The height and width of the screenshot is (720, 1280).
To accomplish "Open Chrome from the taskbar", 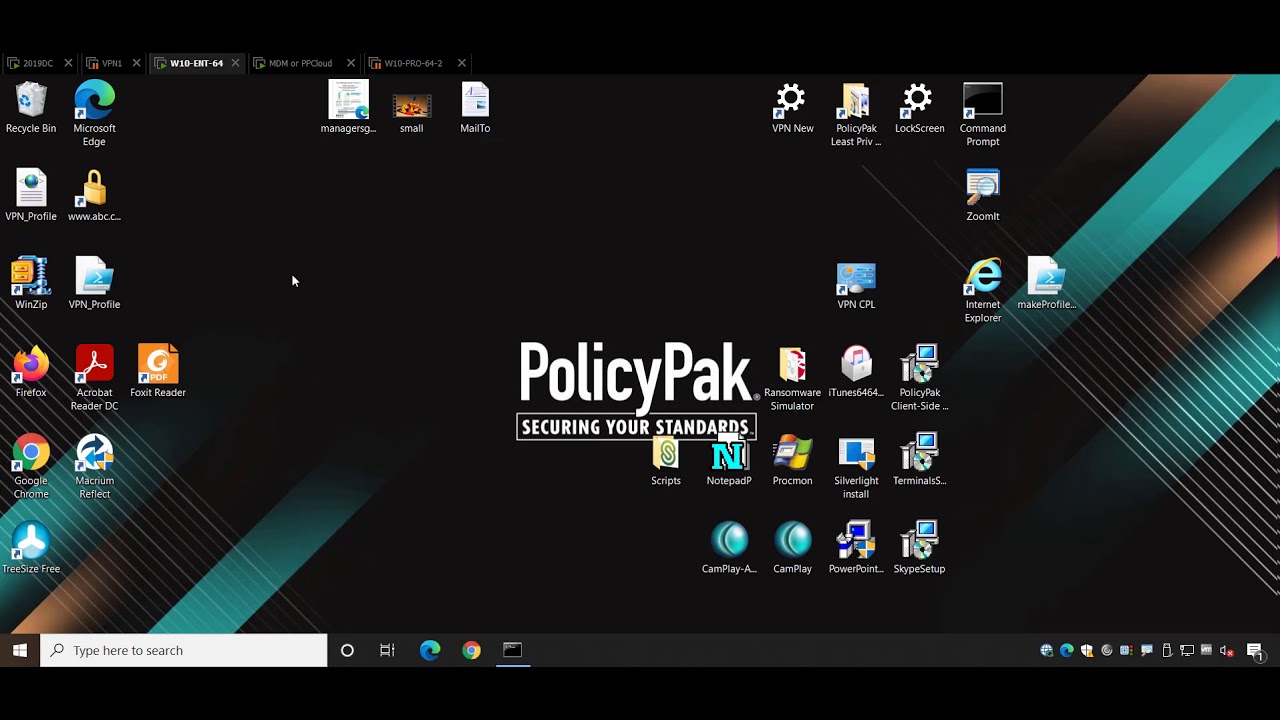I will [x=471, y=650].
